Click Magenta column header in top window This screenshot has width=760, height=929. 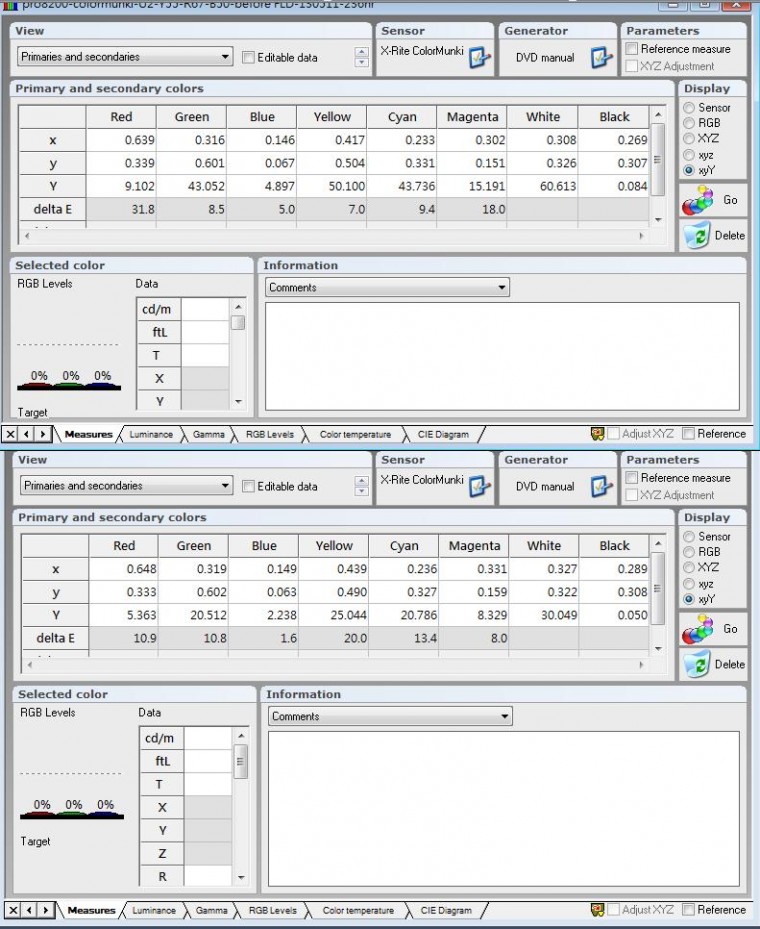click(x=473, y=117)
